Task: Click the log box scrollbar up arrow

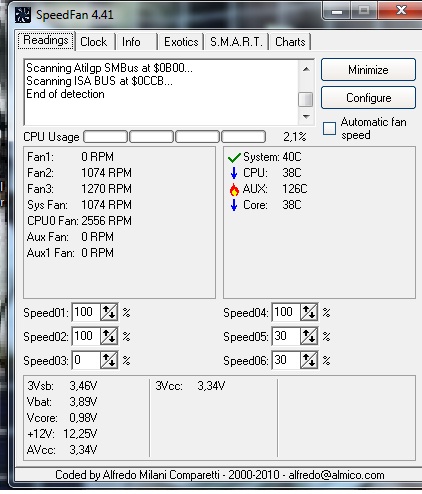Action: click(x=306, y=69)
